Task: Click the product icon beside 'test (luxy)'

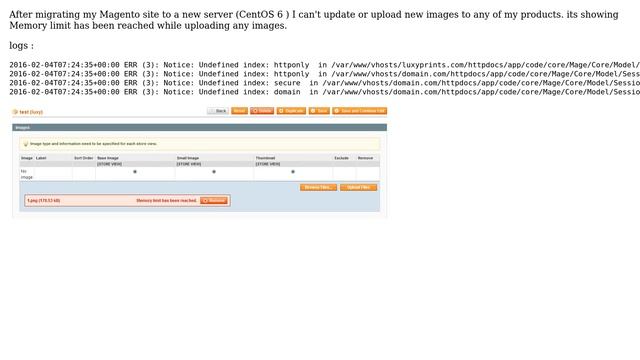Action: [15, 112]
